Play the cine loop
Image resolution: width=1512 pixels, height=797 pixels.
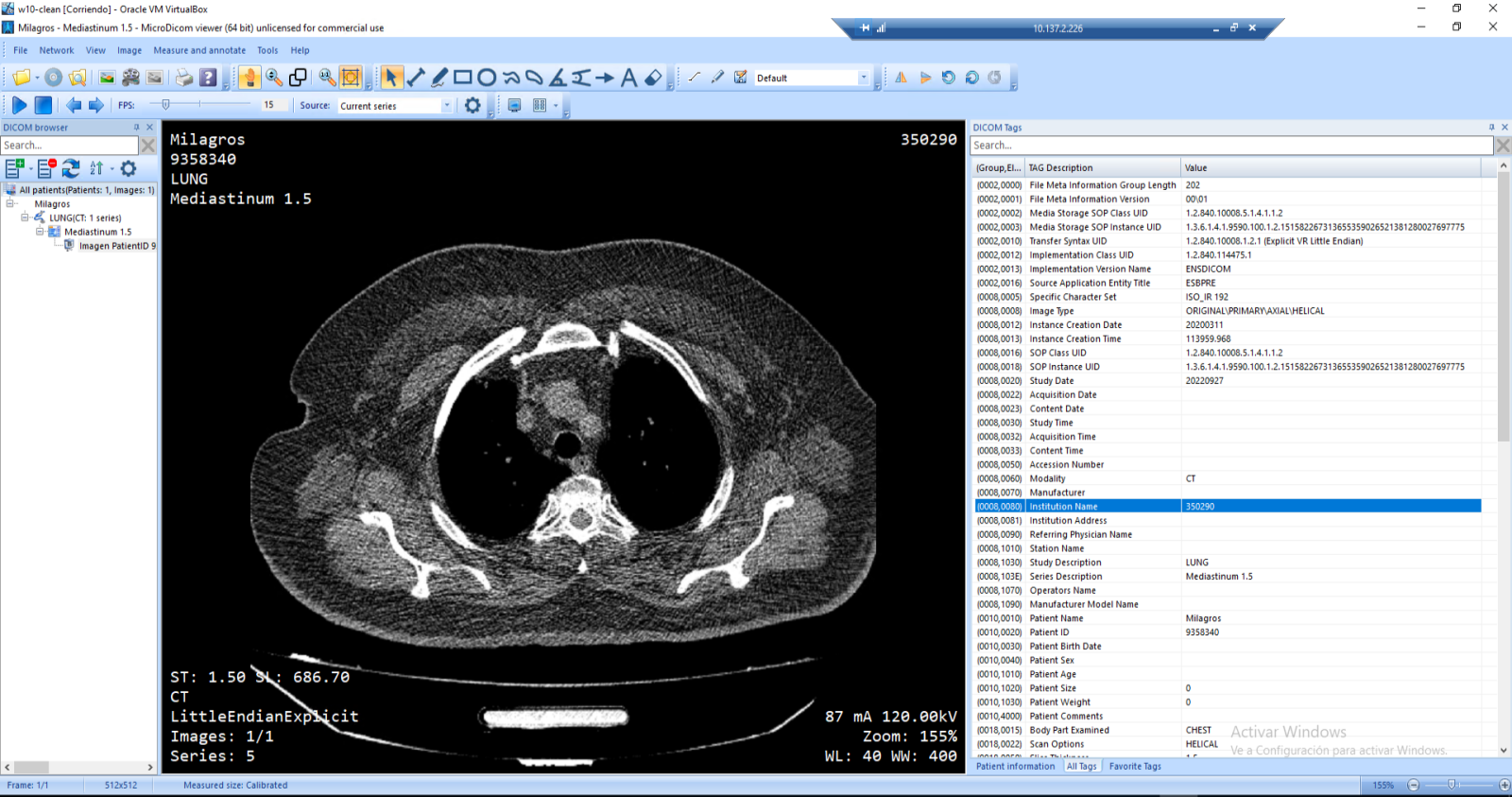[19, 105]
